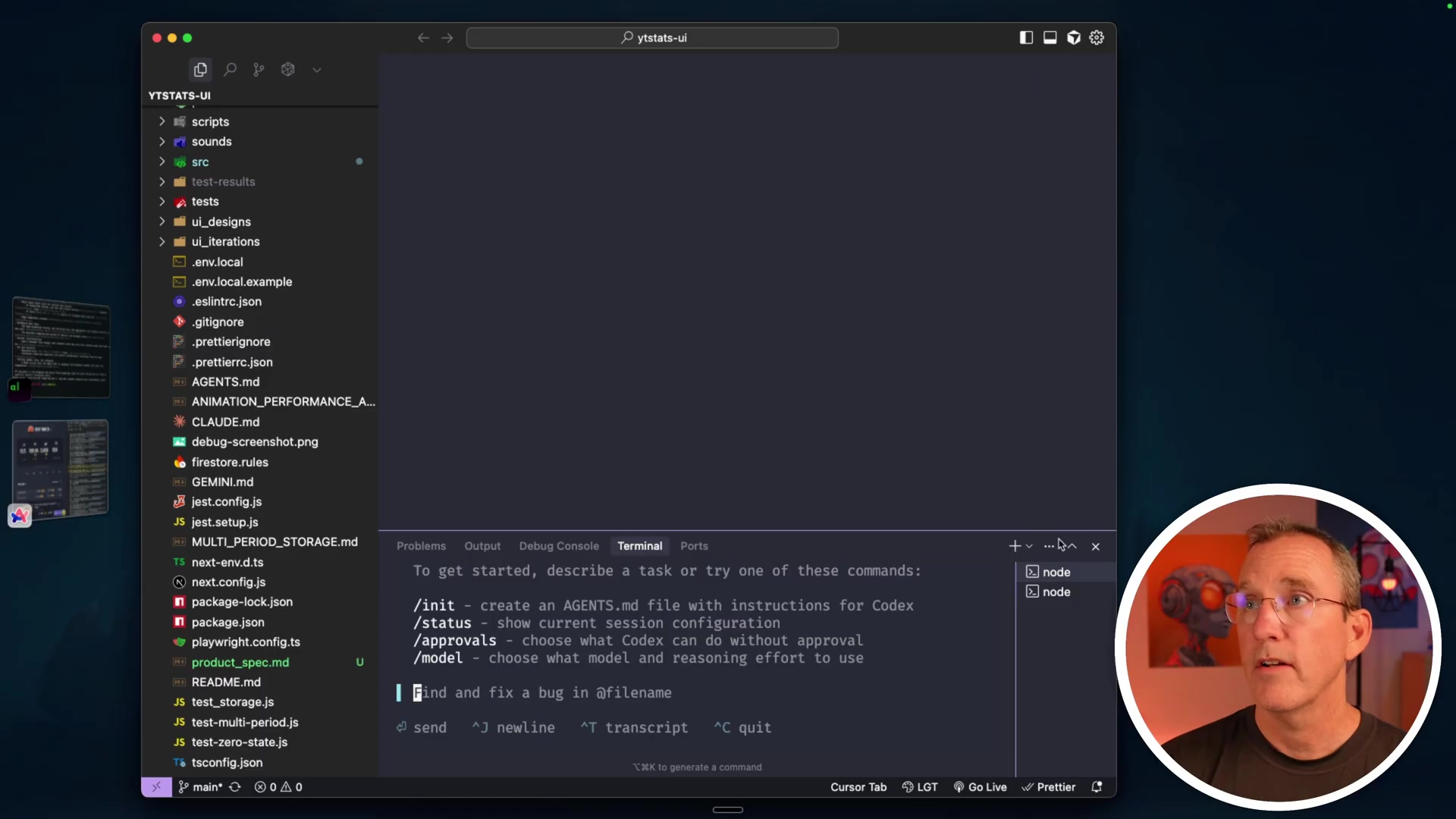1456x819 pixels.
Task: Open the Explorer view icon
Action: pos(200,70)
